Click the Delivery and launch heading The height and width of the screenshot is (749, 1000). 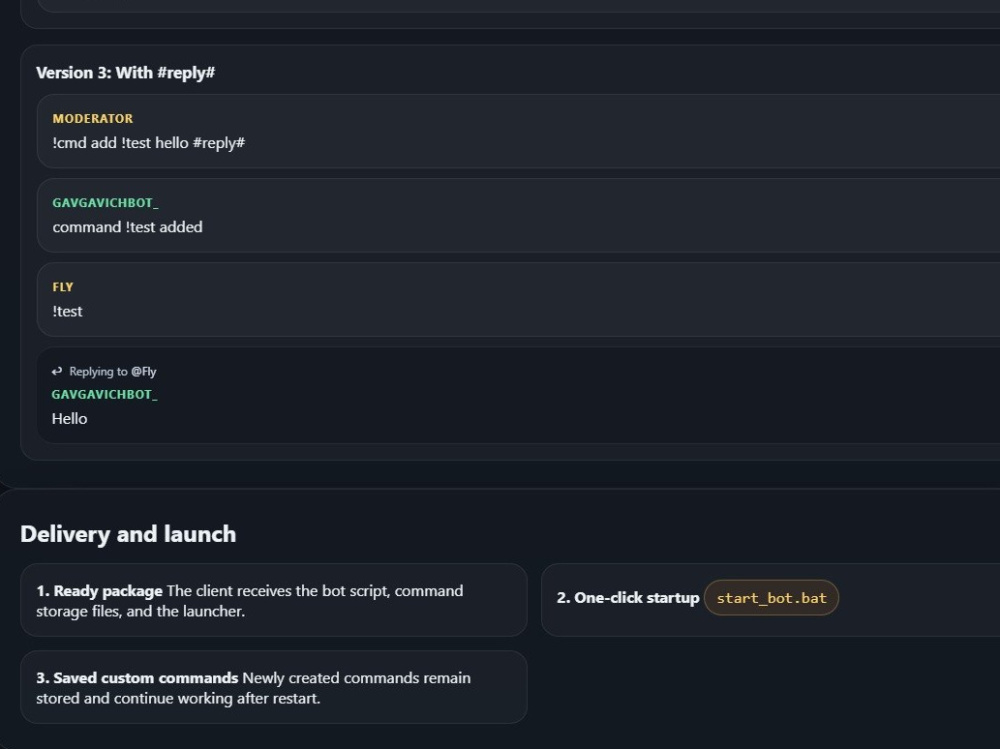(x=128, y=534)
